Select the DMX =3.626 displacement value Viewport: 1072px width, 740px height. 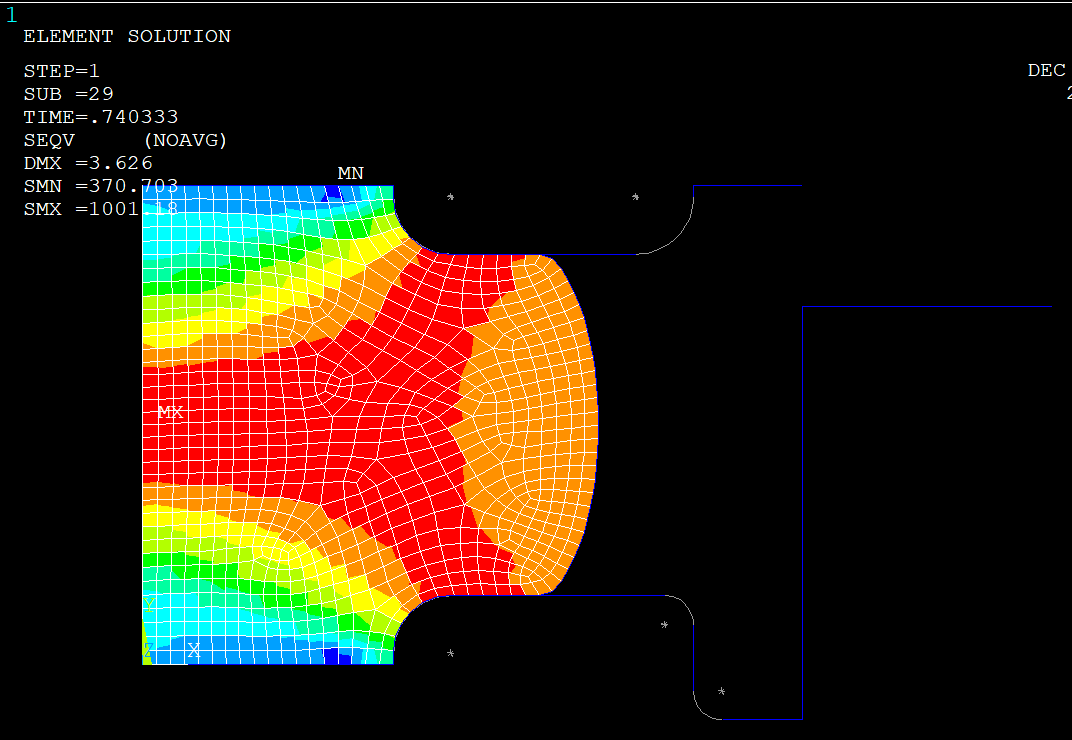click(88, 163)
